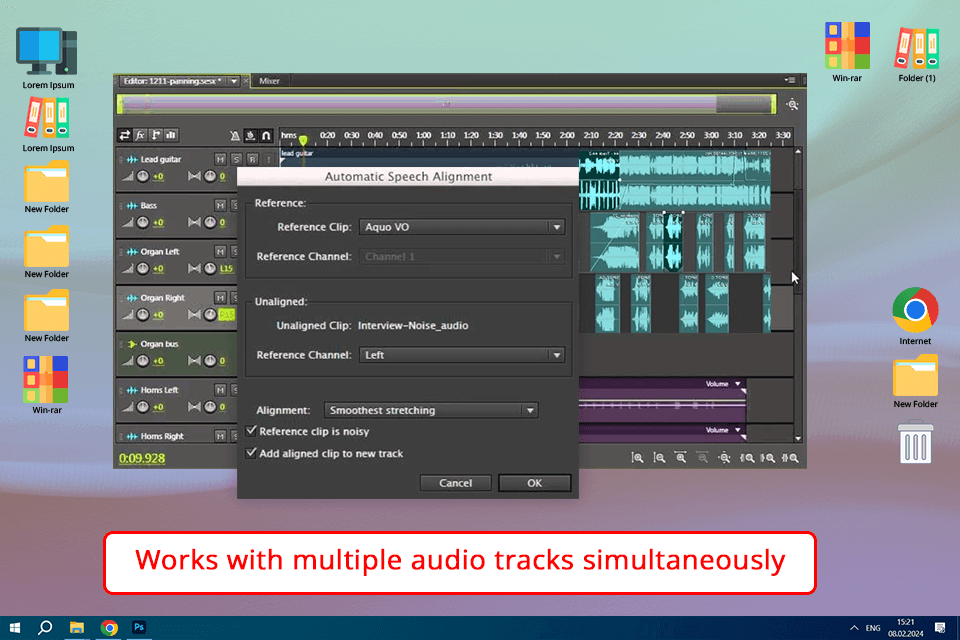Select the Editor 1211-panning.sesx tab
The image size is (960, 640).
(173, 81)
